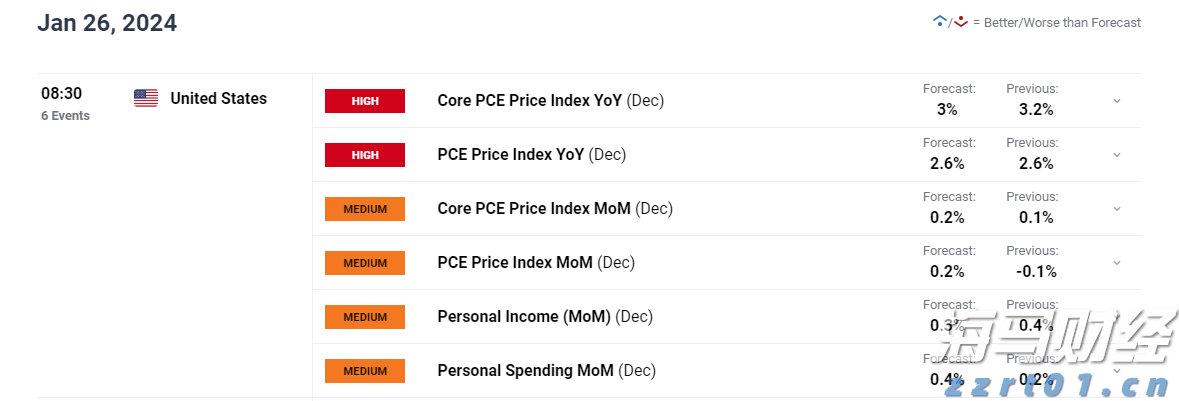Expand the PCE Price Index YoY details chevron
This screenshot has width=1179, height=401.
tap(1117, 155)
